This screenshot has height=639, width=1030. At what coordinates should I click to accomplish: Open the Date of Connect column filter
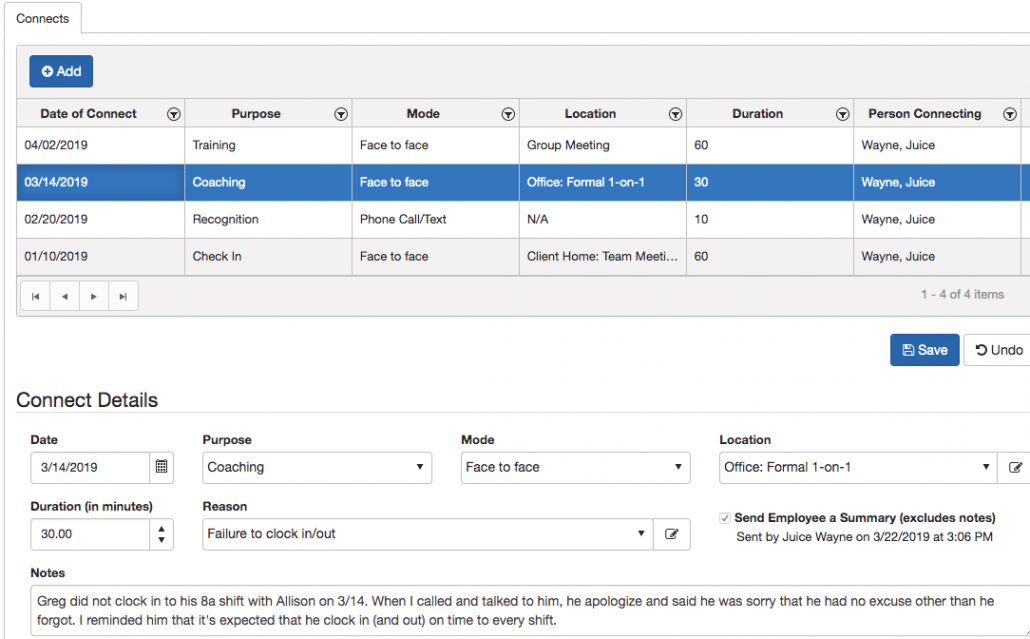tap(173, 114)
